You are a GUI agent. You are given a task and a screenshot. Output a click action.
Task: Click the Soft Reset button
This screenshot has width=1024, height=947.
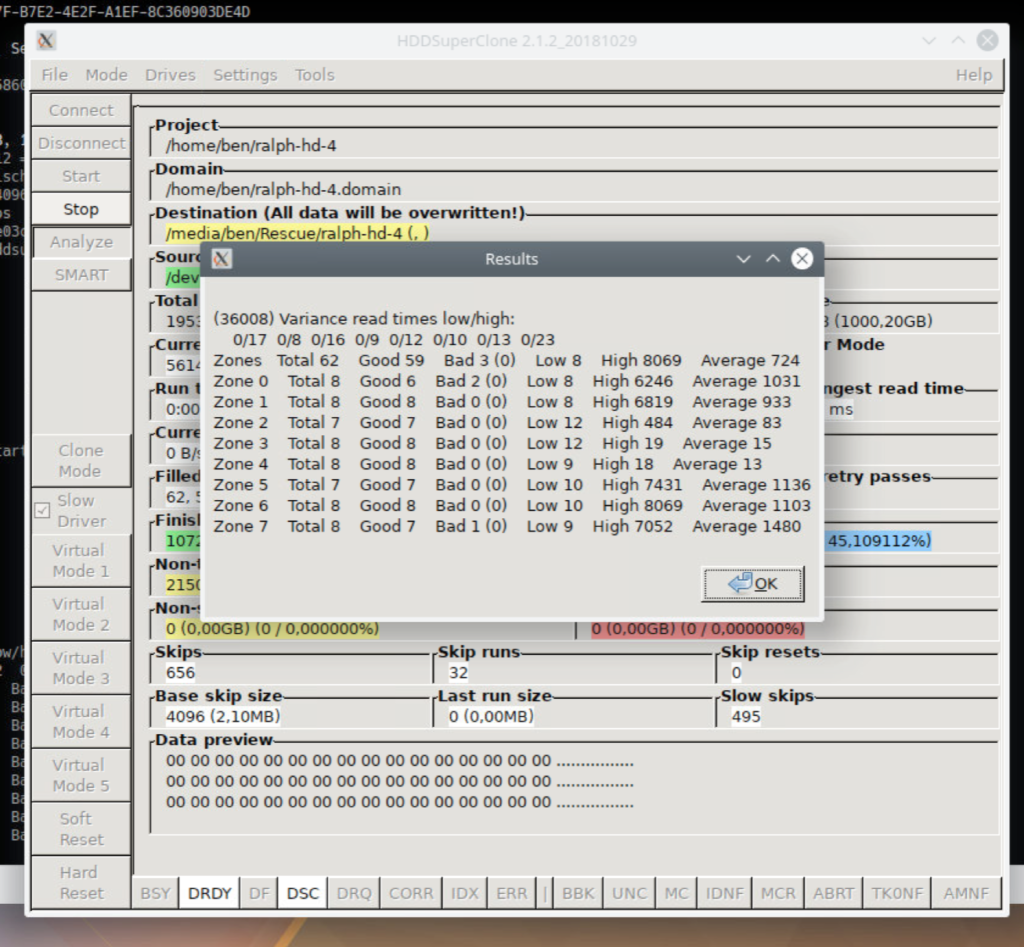click(x=81, y=829)
